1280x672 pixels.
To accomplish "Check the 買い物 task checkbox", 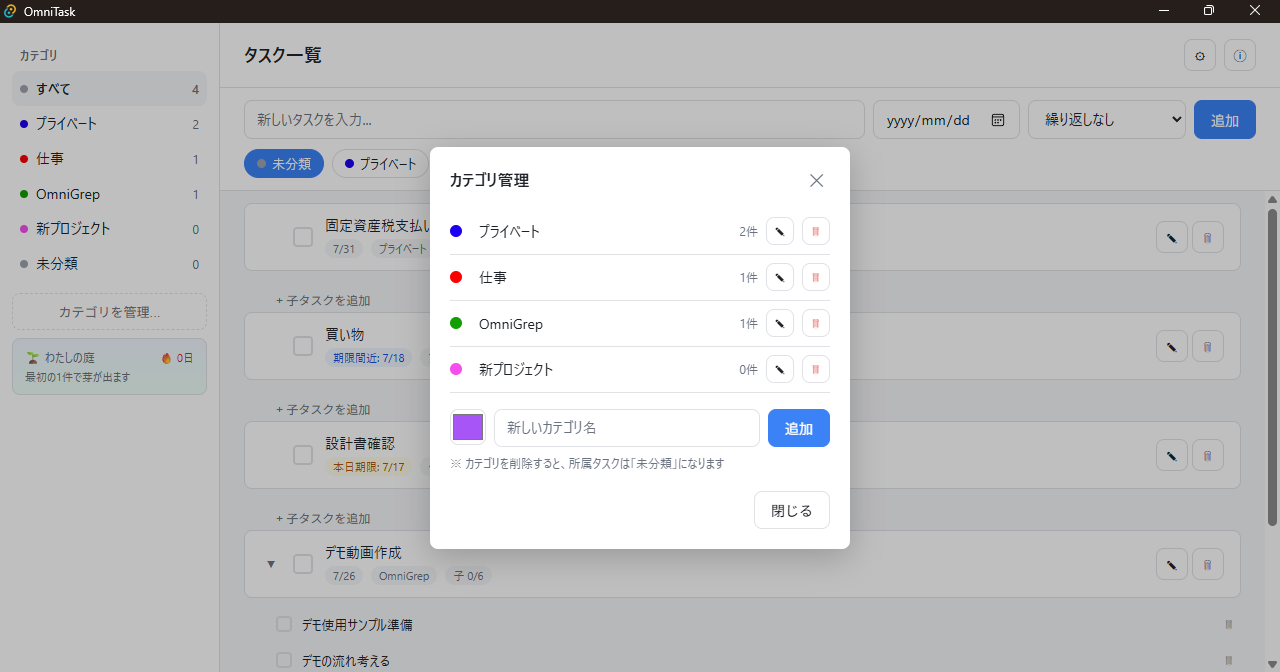I will point(303,346).
